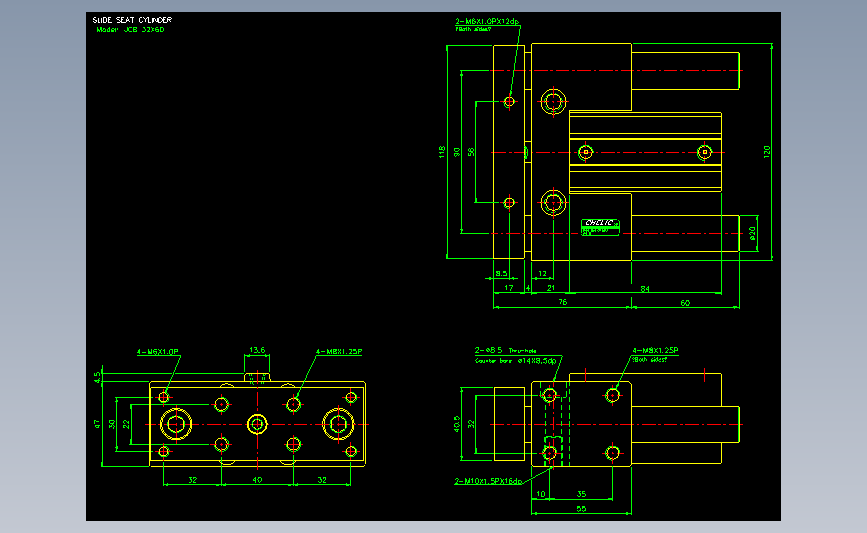Select the "4-M6X1.0P" thread callout

pyautogui.click(x=158, y=352)
